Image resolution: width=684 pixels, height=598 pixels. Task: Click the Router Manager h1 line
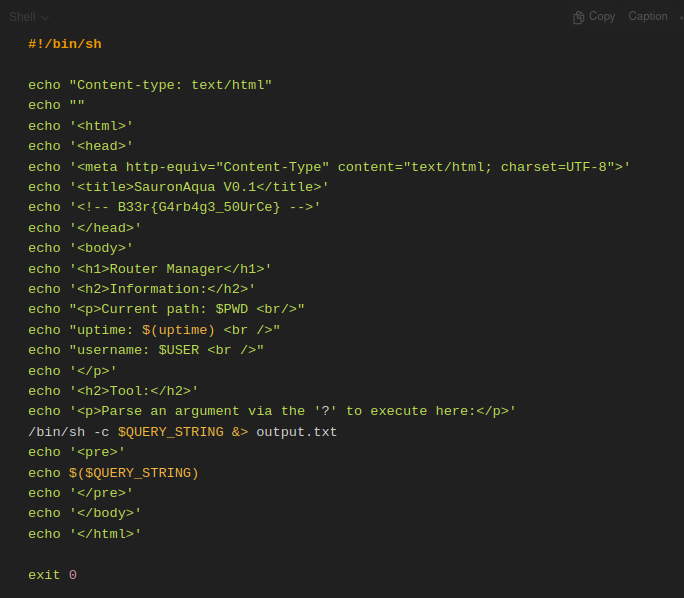tap(150, 269)
